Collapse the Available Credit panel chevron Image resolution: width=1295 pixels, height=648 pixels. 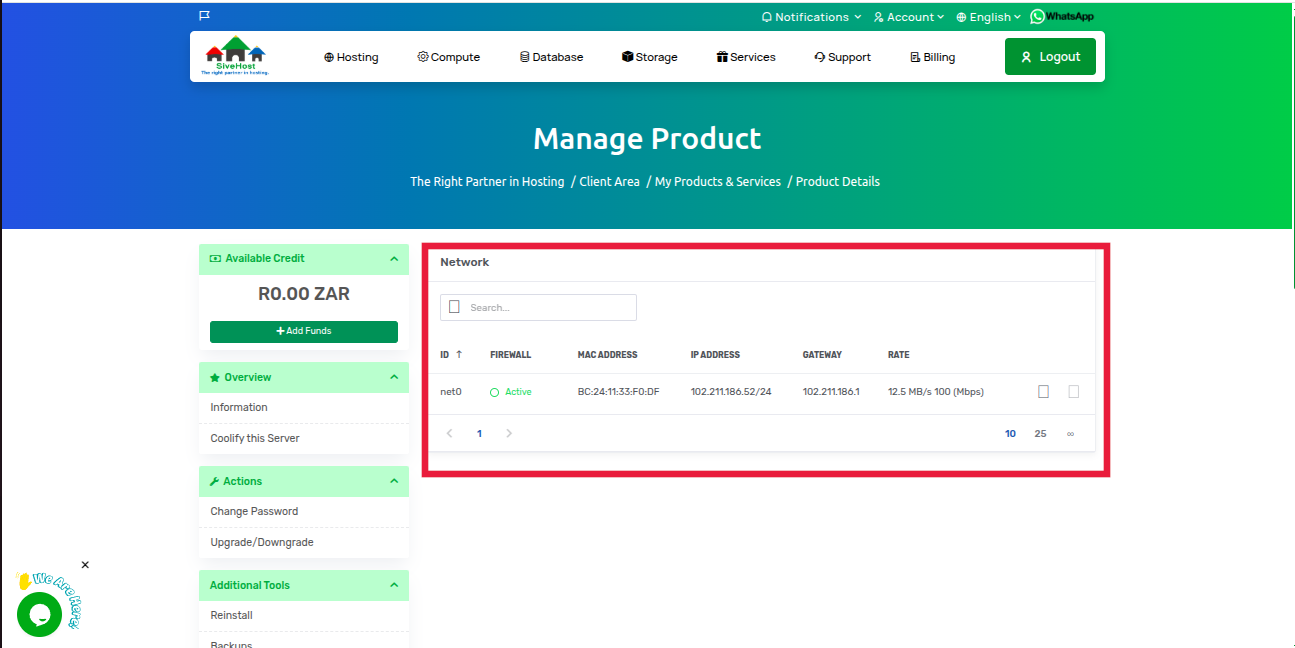click(x=394, y=259)
